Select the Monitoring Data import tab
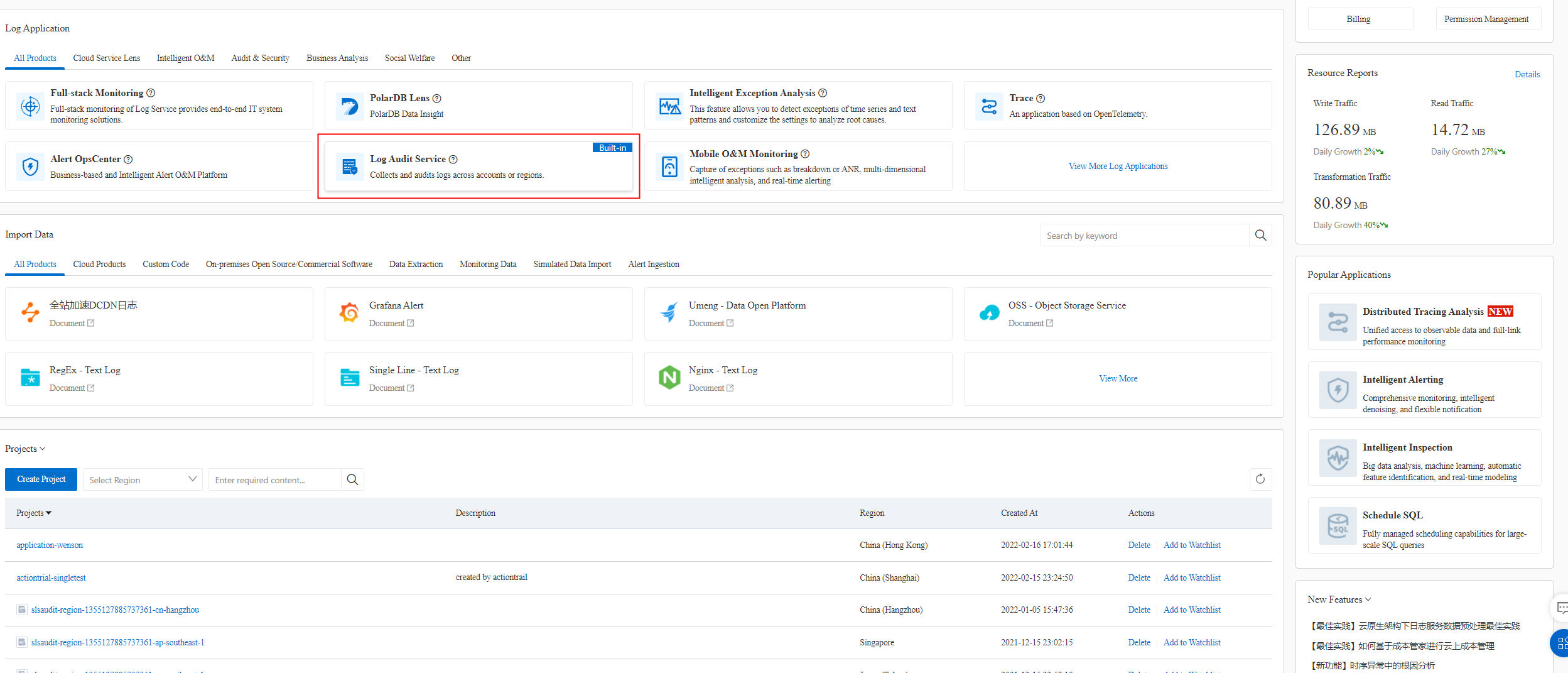Image resolution: width=1568 pixels, height=673 pixels. tap(488, 264)
